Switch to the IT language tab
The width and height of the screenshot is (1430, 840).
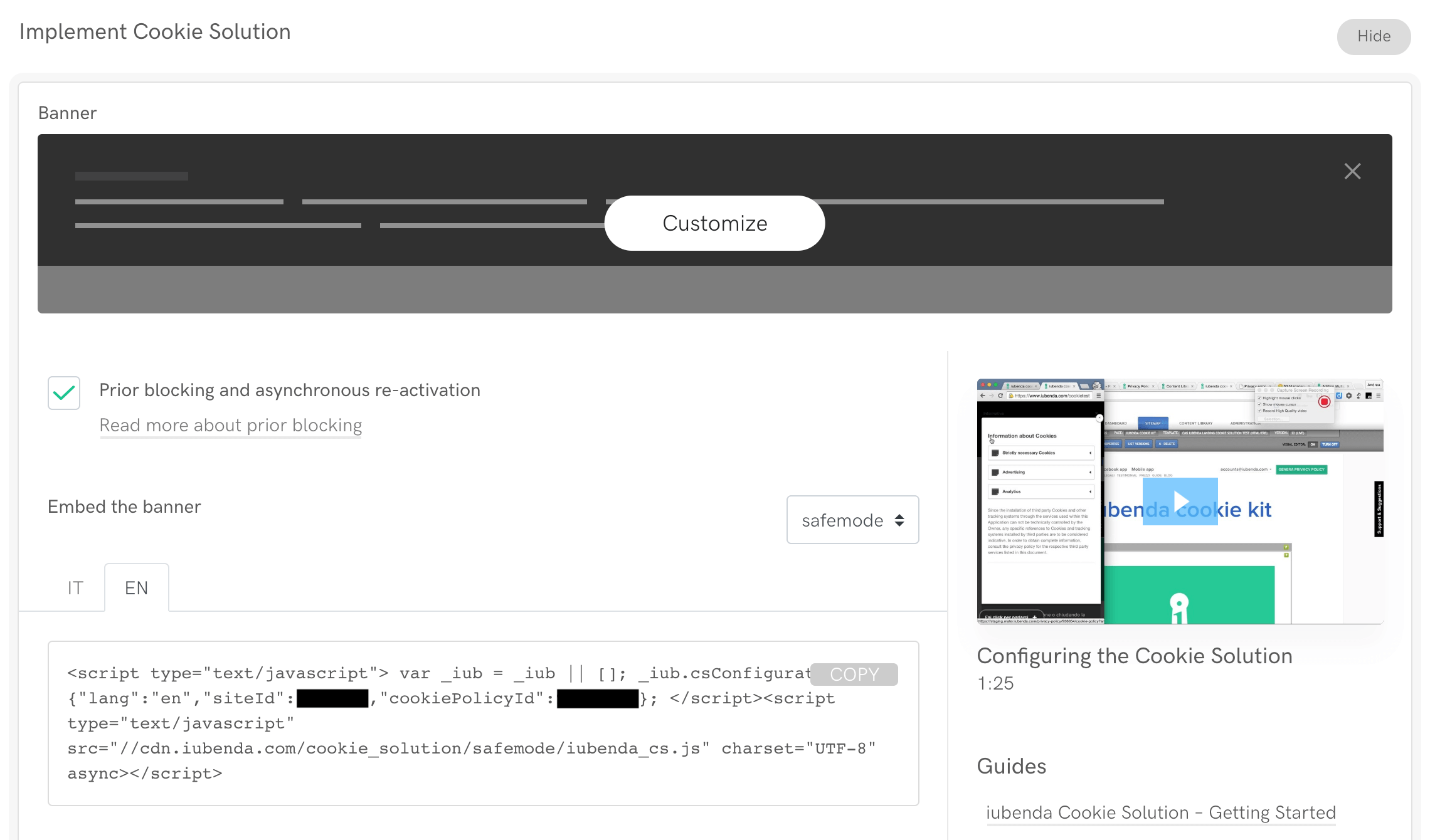[x=75, y=587]
